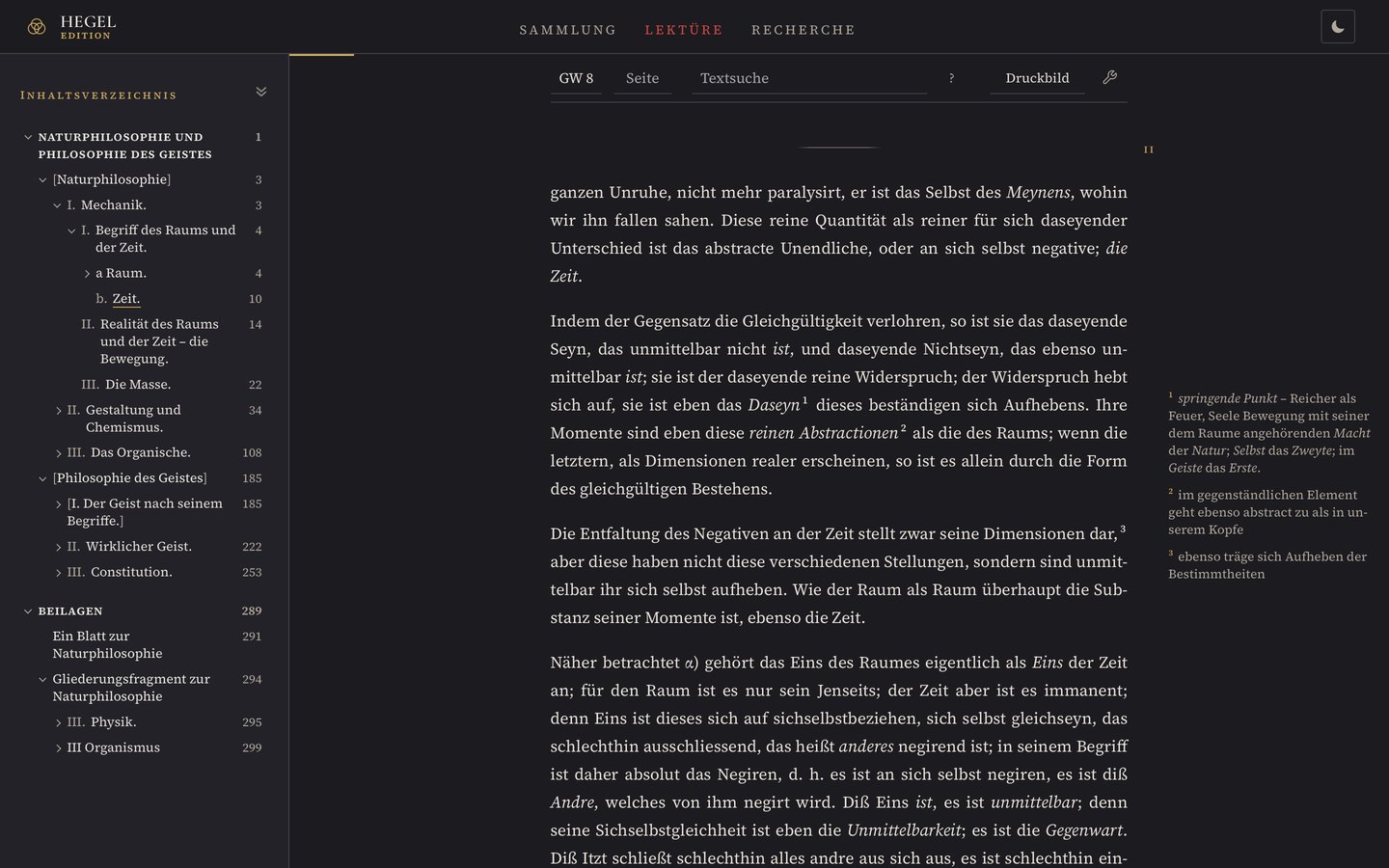Screen dimensions: 1389x868
Task: Expand I. Der Geist nach seinem Begriffe
Action: click(58, 504)
